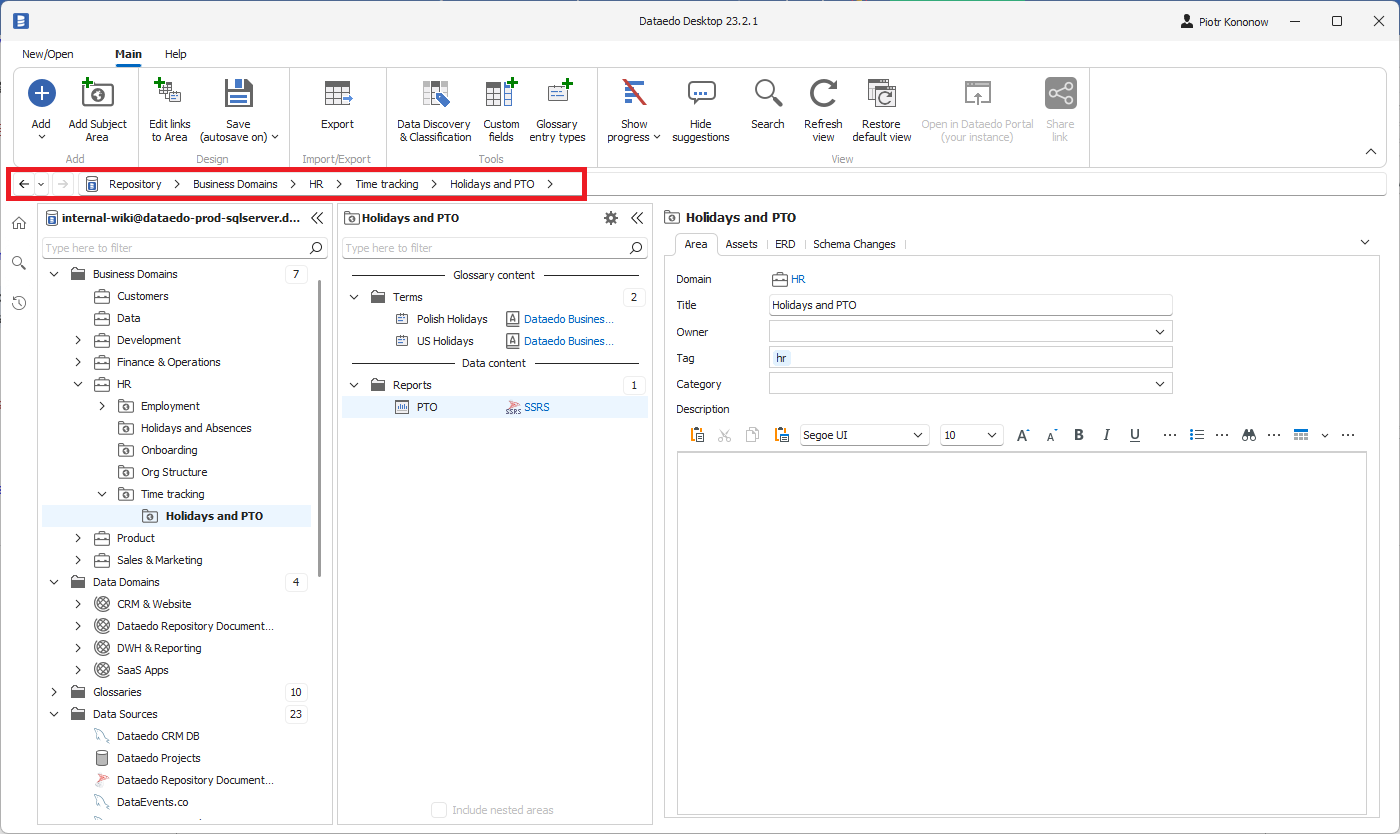Collapse the Holidays and PTO content panel

[x=637, y=218]
